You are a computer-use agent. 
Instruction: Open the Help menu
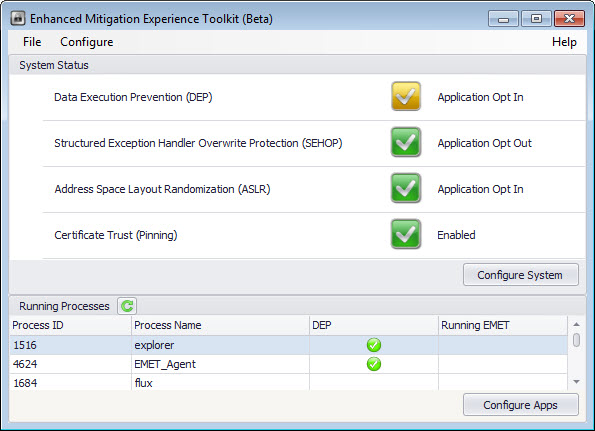(x=564, y=42)
